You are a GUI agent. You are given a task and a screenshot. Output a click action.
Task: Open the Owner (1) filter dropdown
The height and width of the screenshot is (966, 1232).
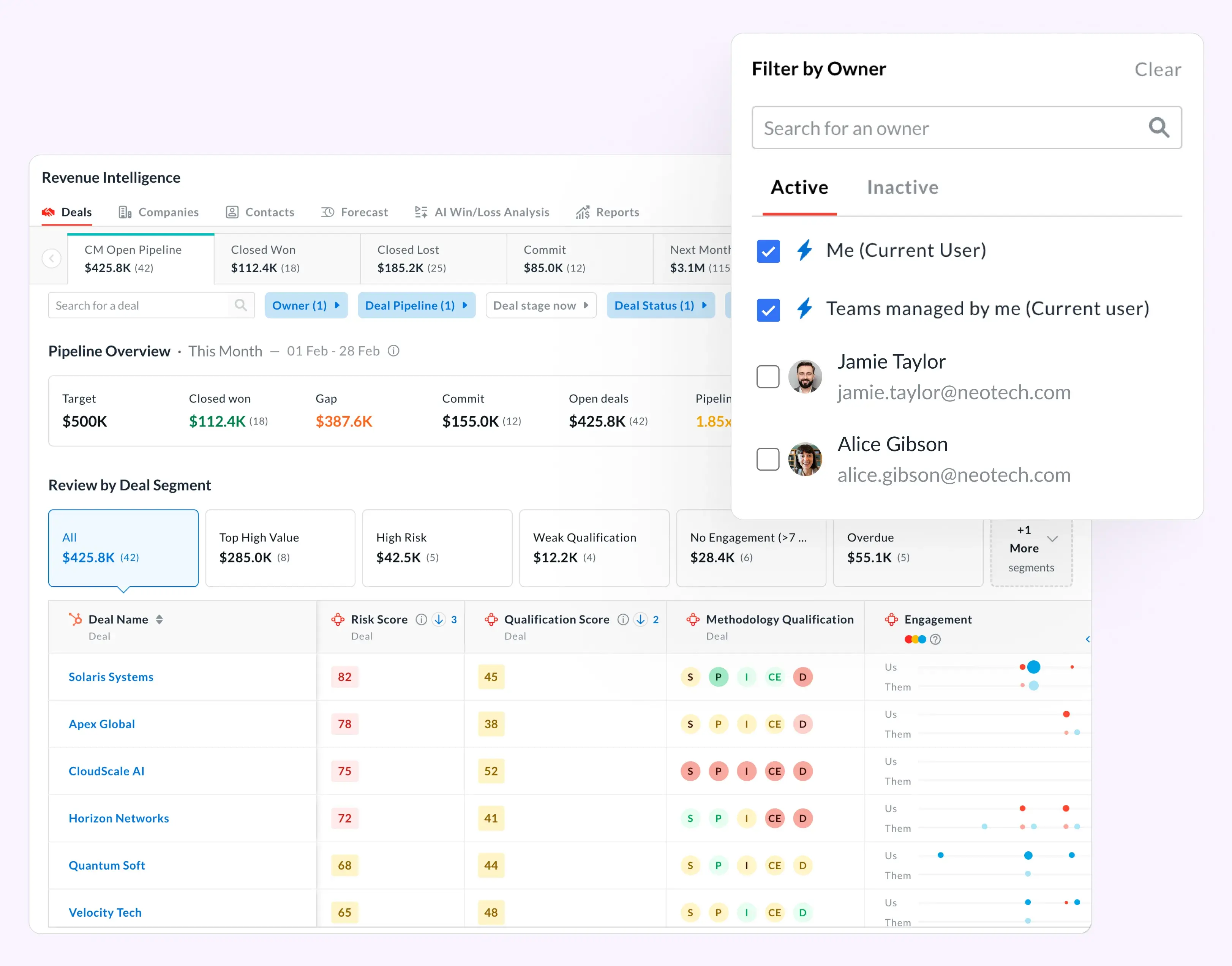click(306, 305)
